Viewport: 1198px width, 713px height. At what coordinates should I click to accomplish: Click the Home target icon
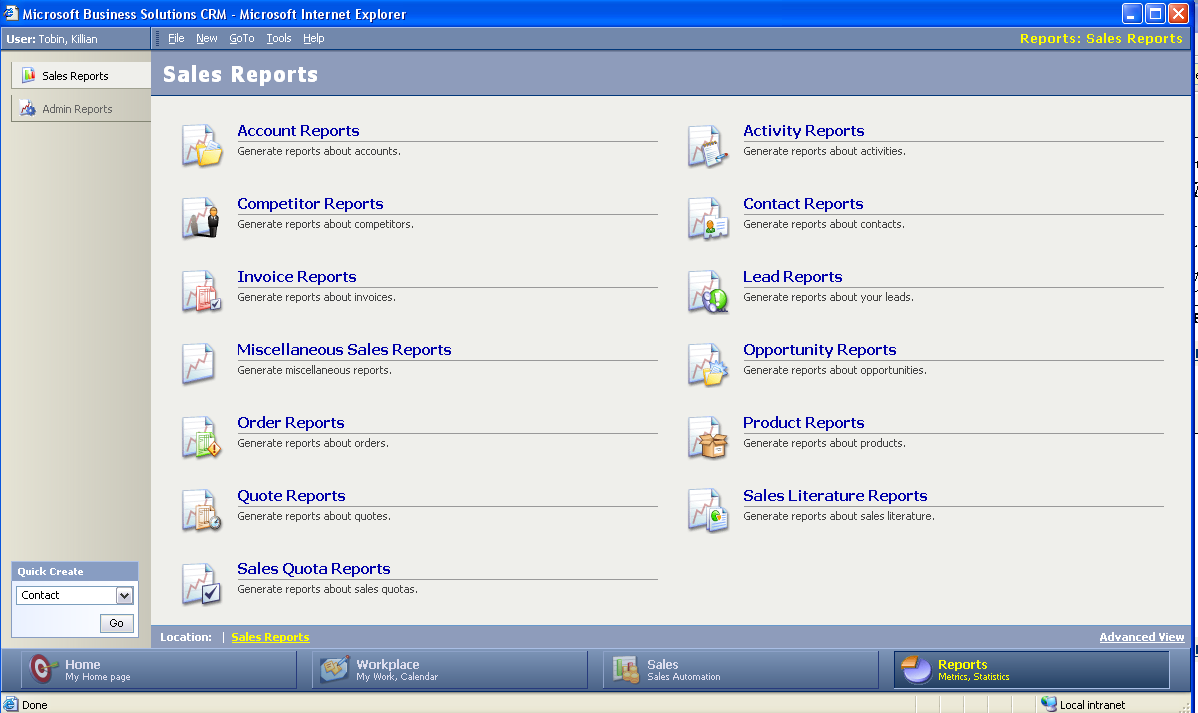(43, 669)
